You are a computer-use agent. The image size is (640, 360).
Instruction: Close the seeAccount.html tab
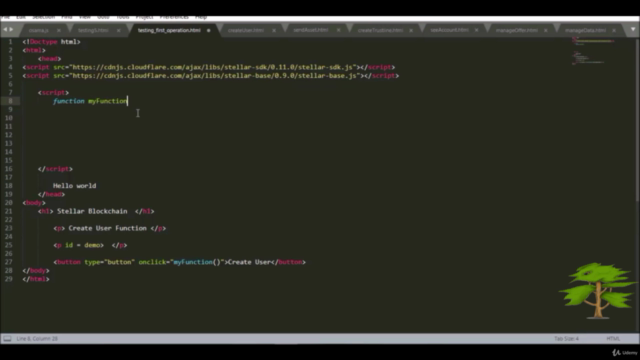tap(476, 30)
